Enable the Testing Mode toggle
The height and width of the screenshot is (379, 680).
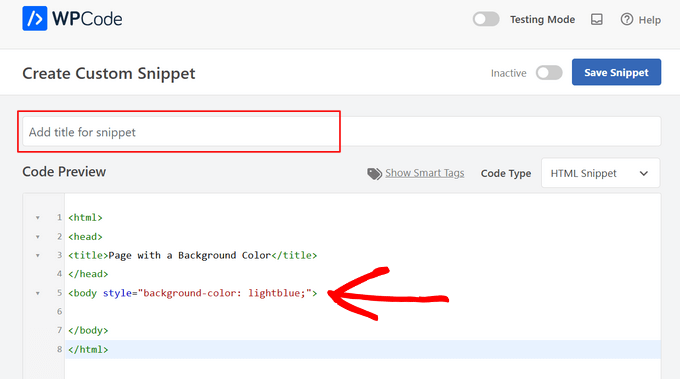point(486,19)
